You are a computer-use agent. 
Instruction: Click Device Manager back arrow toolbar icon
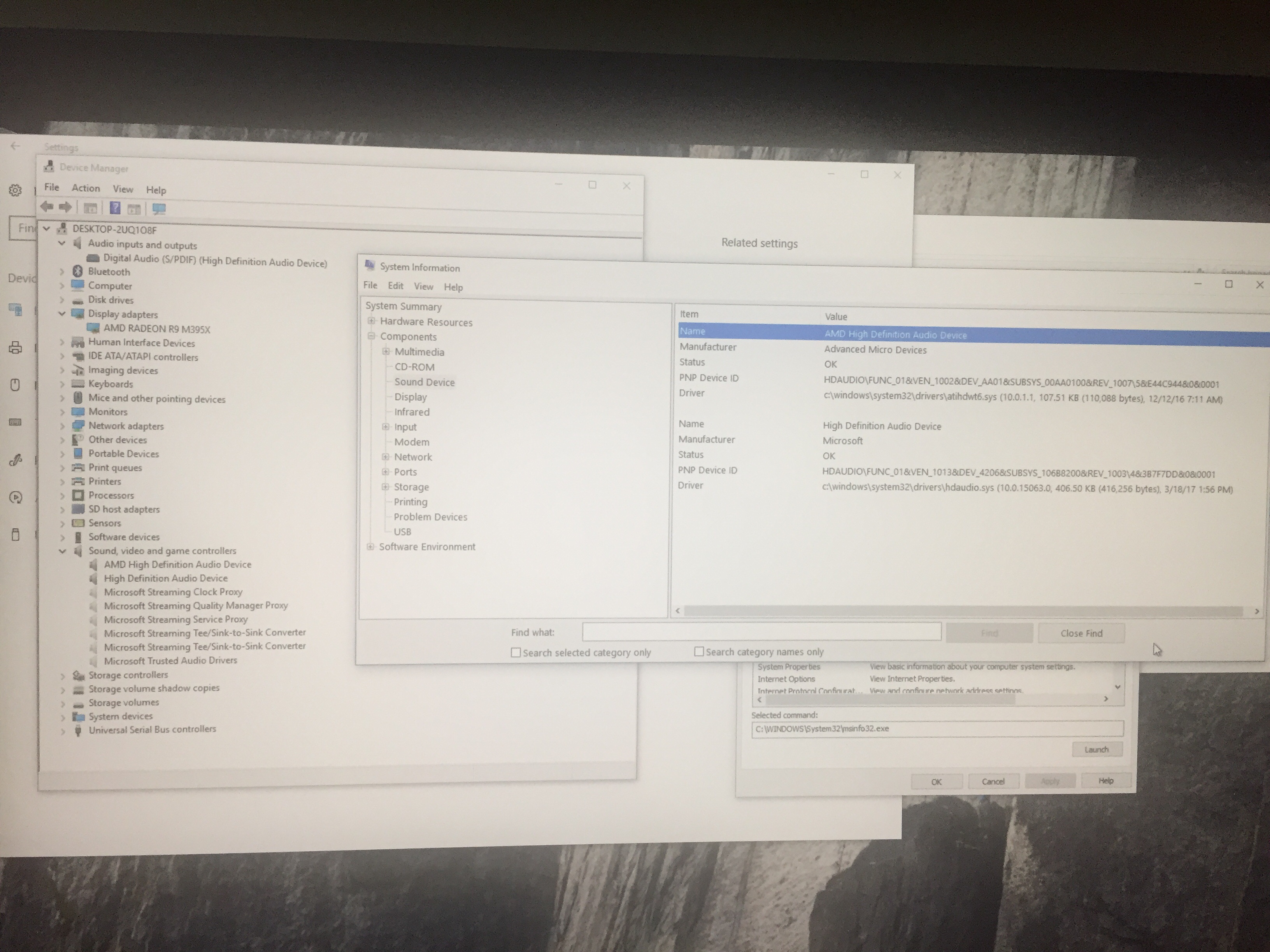[x=47, y=206]
